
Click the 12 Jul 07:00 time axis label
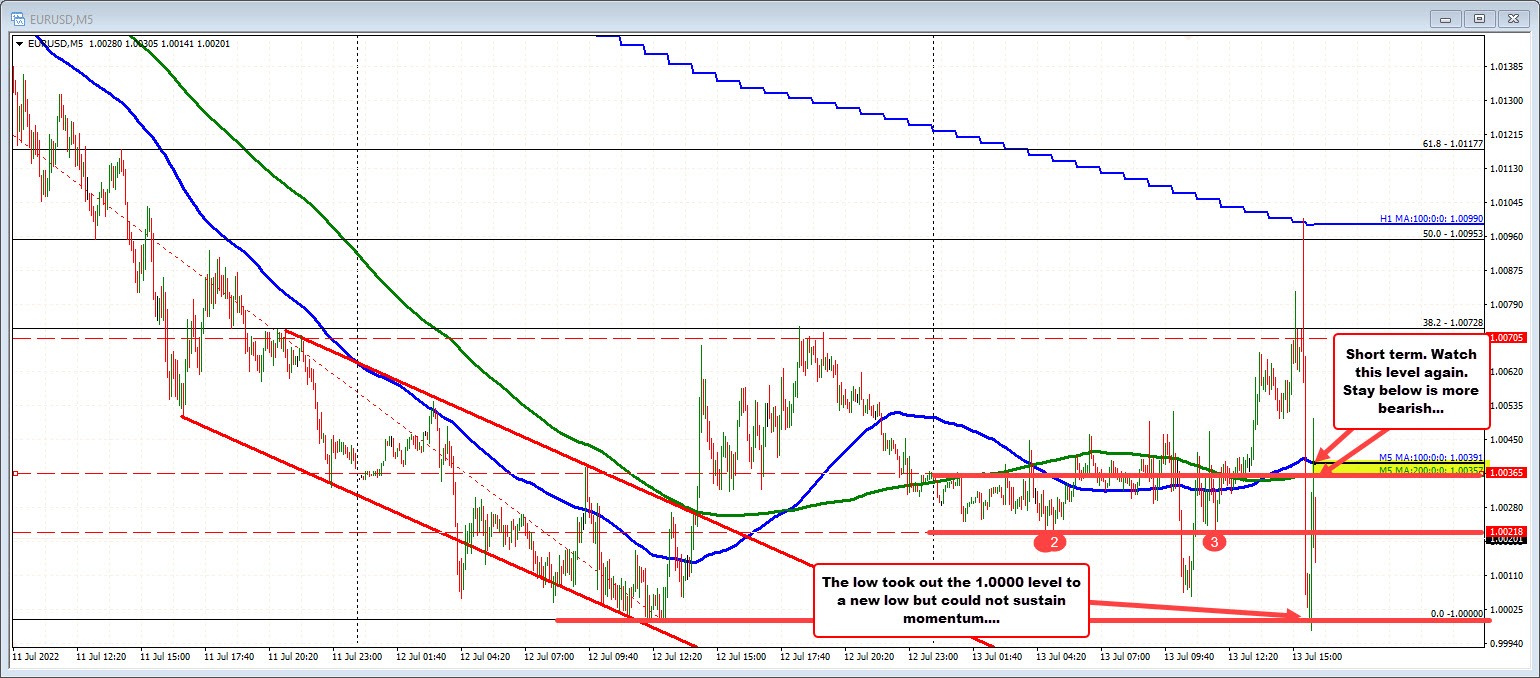tap(549, 657)
